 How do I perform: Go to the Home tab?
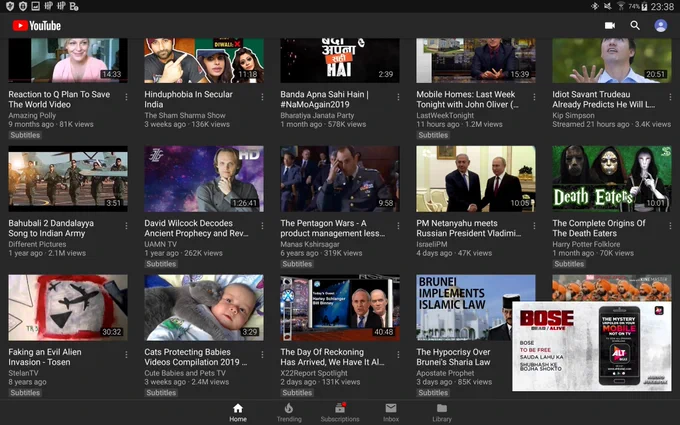(238, 412)
